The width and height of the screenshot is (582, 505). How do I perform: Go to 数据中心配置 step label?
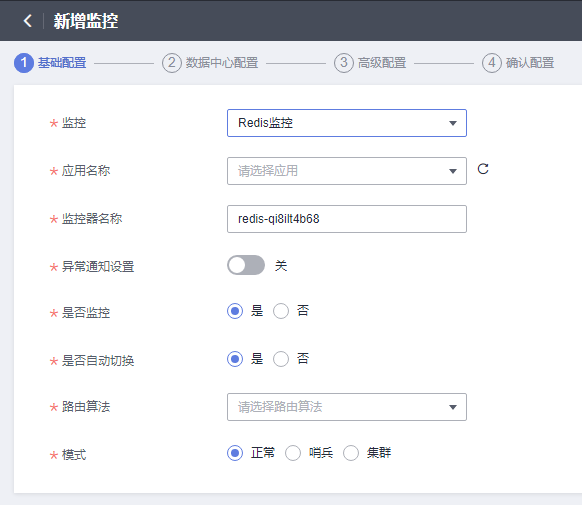[222, 63]
